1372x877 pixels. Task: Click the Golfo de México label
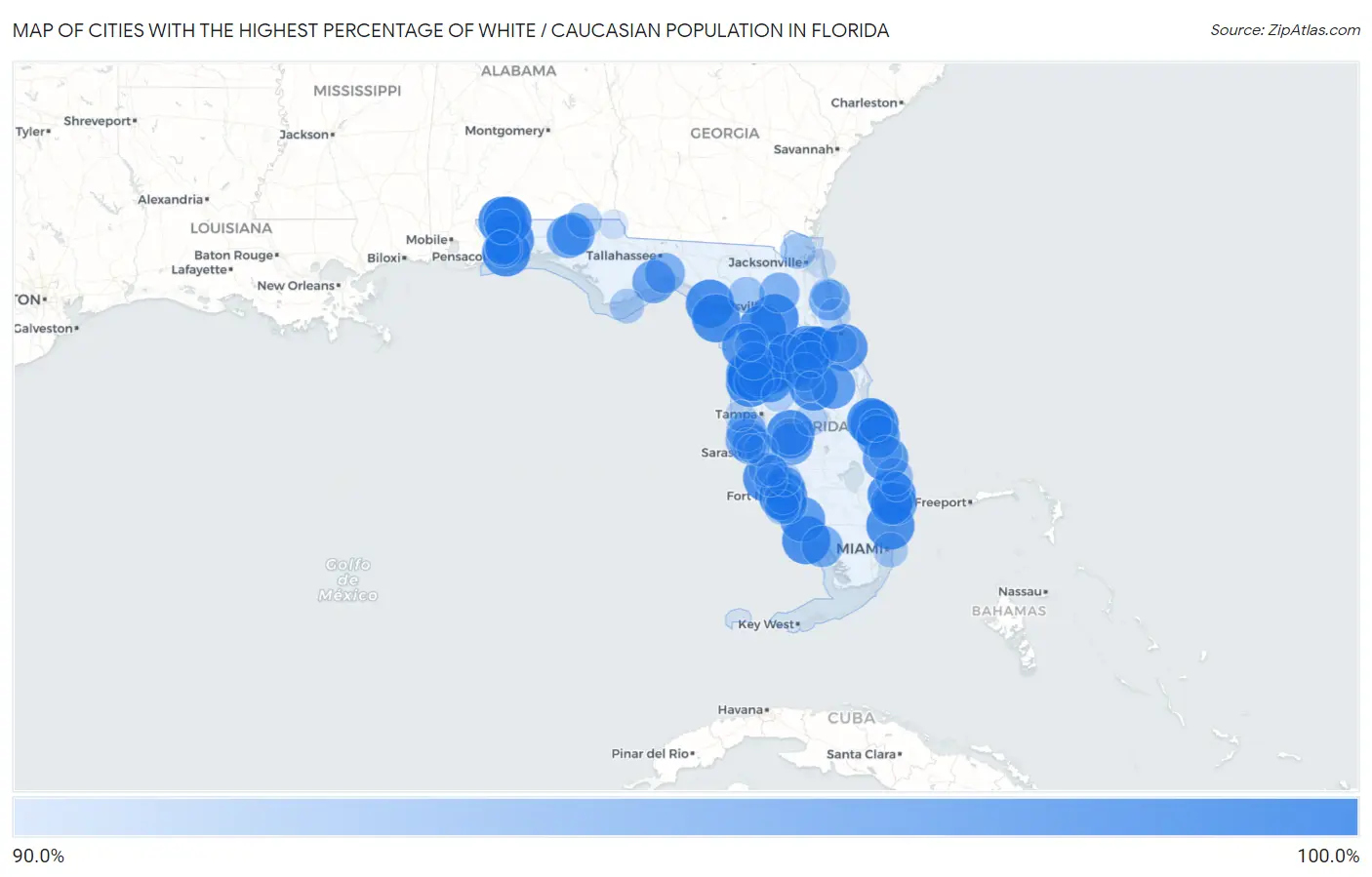click(347, 579)
